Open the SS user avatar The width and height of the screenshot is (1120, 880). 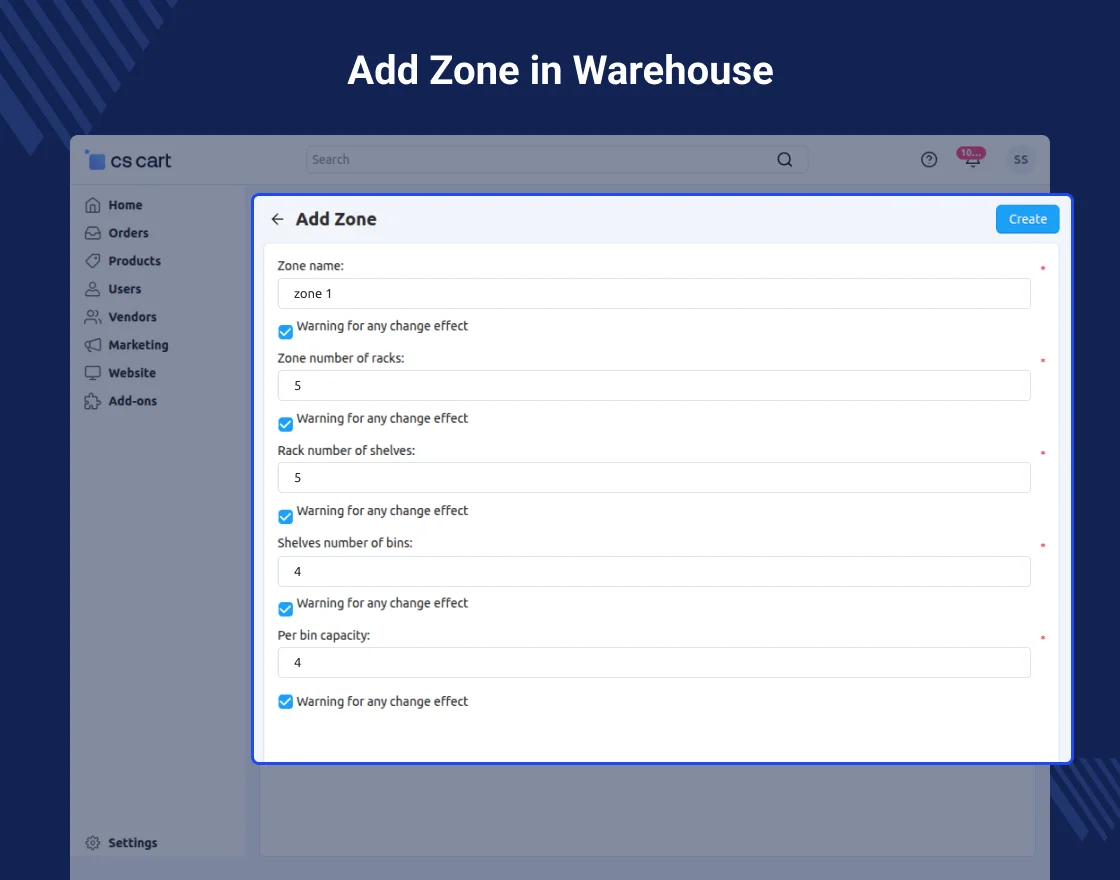tap(1020, 160)
